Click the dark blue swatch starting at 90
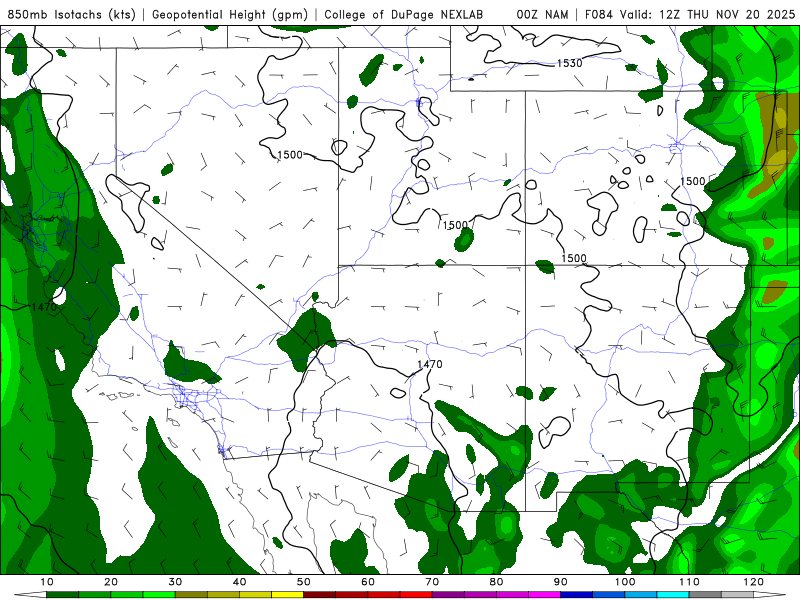The image size is (800, 600). click(577, 595)
